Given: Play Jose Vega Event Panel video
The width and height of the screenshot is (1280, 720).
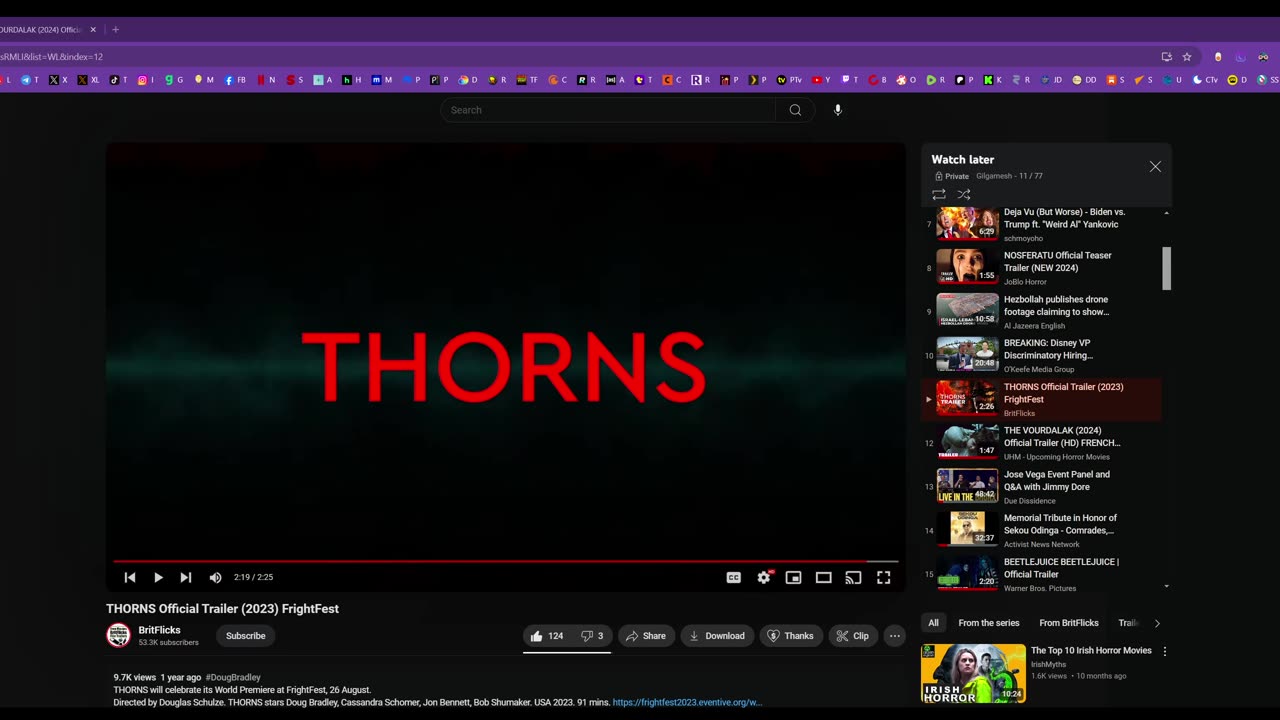Looking at the screenshot, I should point(1042,486).
